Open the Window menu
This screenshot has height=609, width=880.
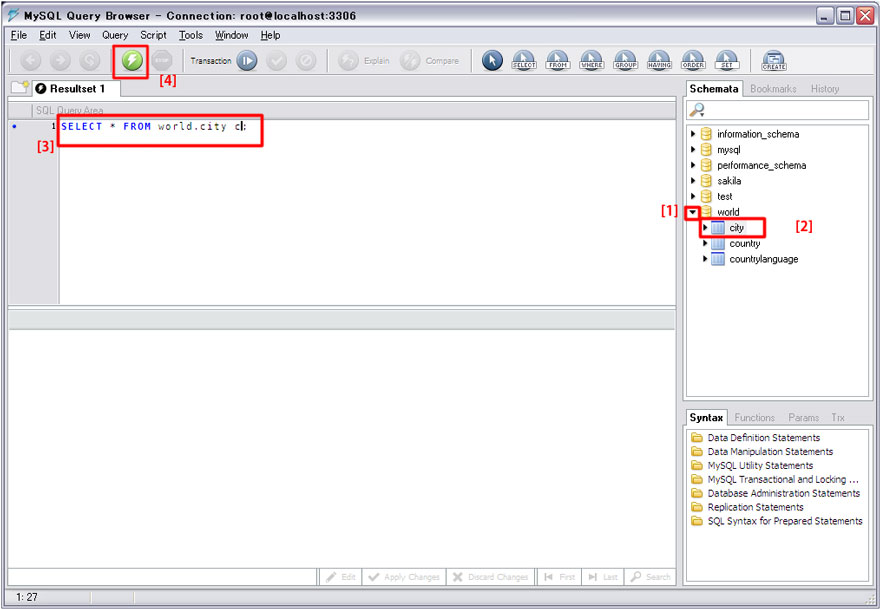231,35
